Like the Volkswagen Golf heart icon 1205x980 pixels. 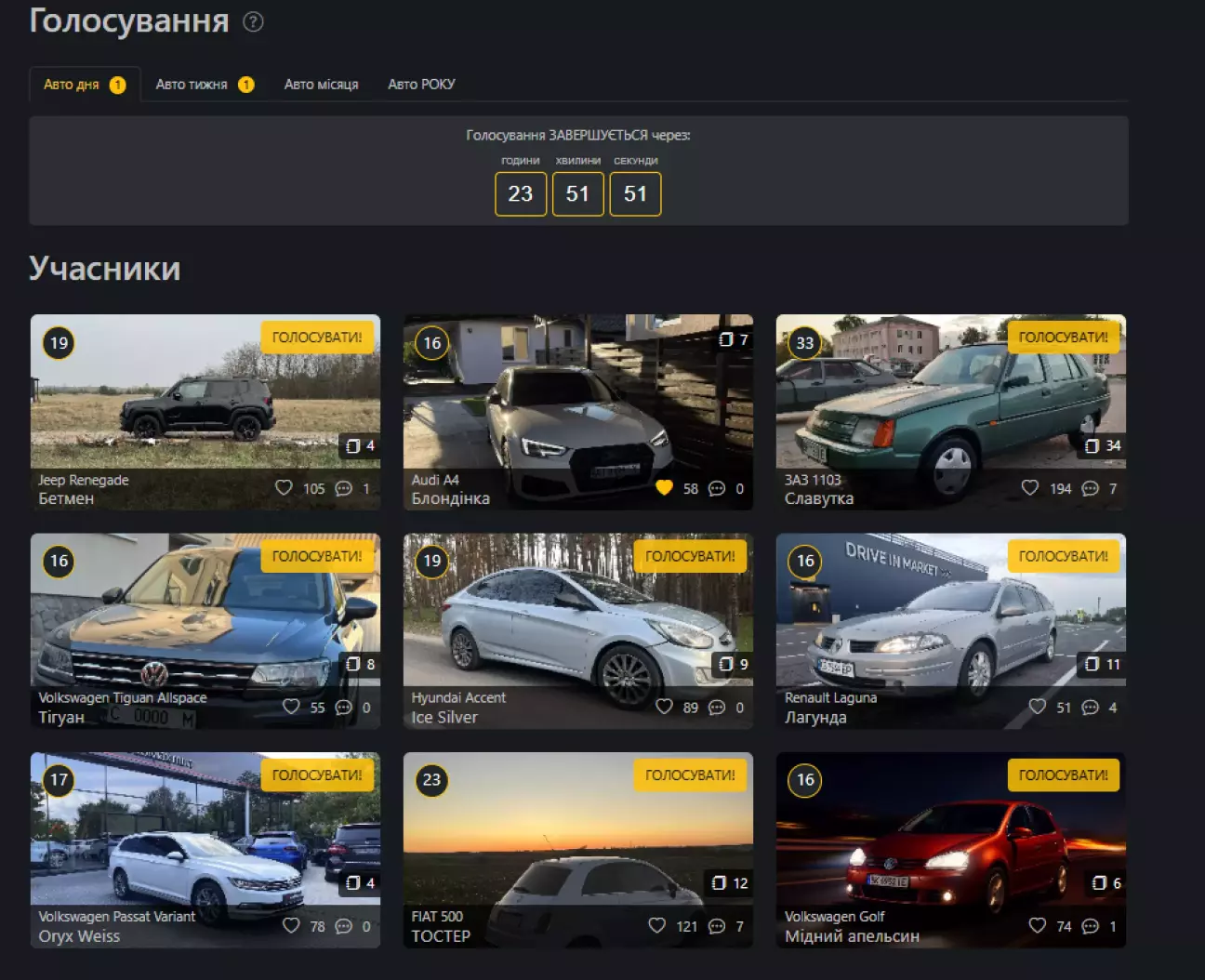click(x=1038, y=925)
